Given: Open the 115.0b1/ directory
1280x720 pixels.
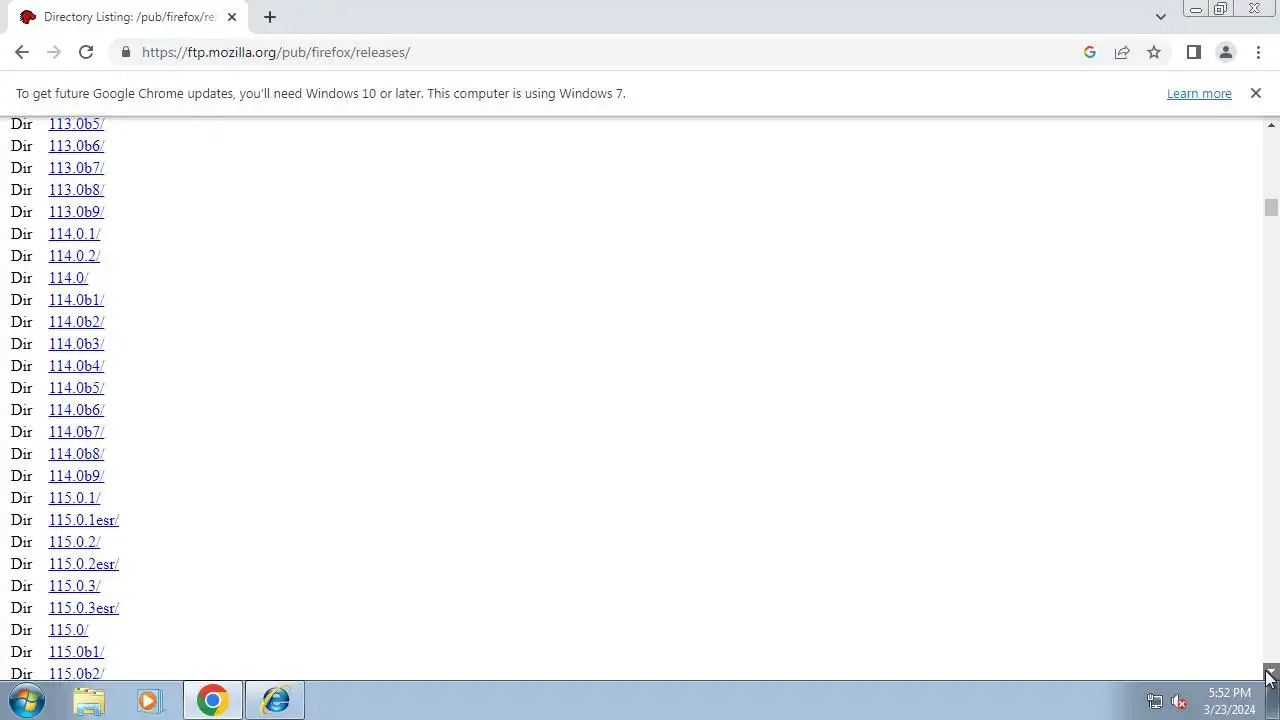Looking at the screenshot, I should 76,652.
